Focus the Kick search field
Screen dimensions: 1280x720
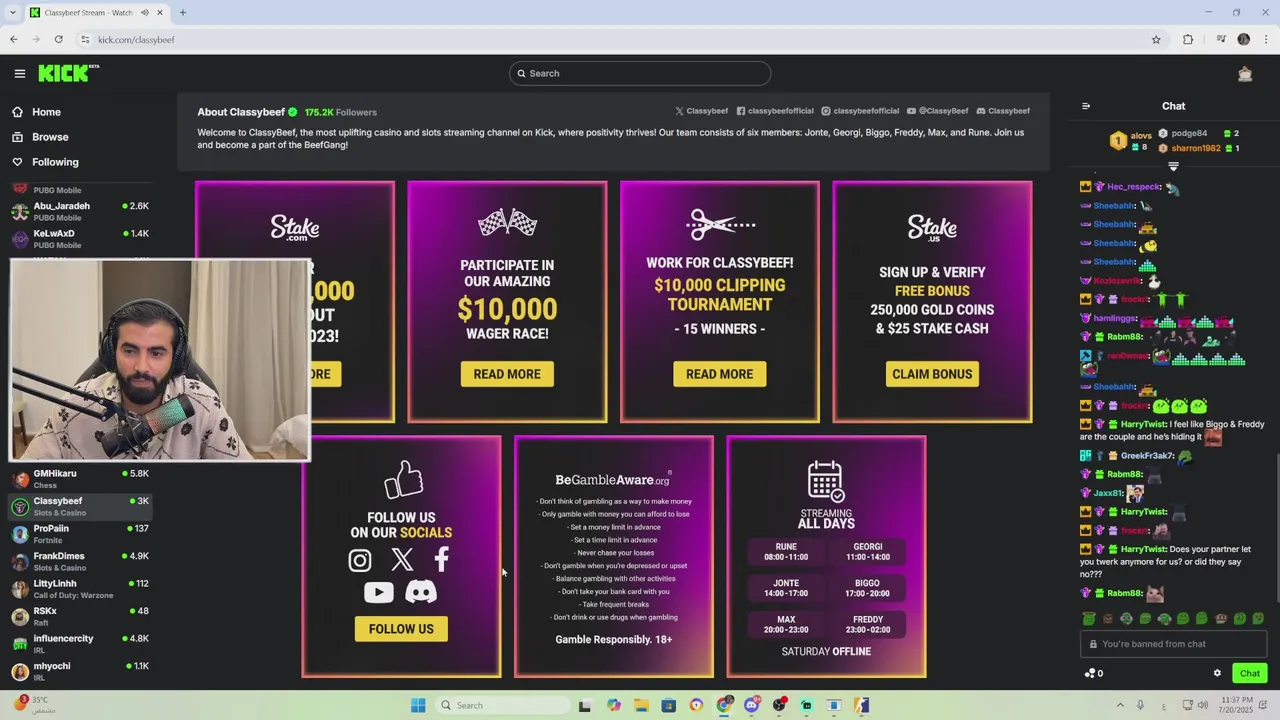[x=640, y=73]
